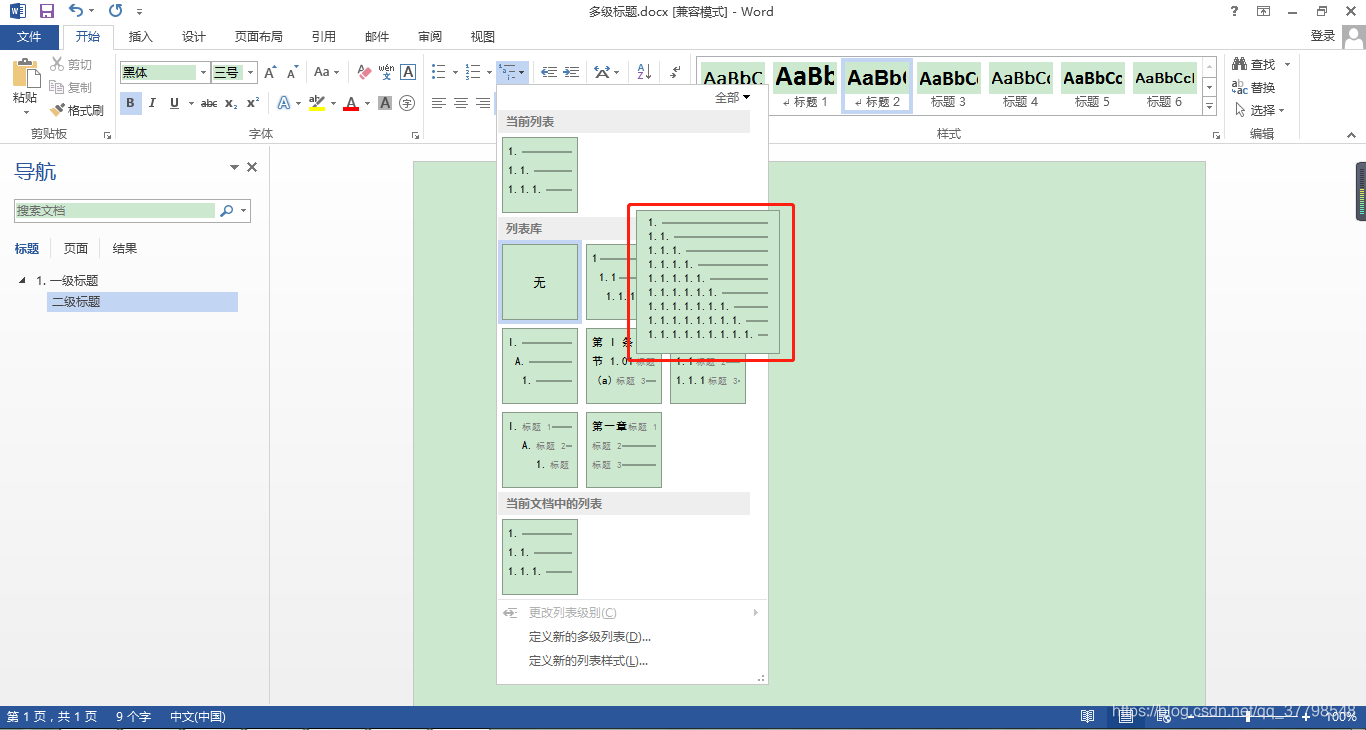Switch to the 页面布局 ribbon tab
Screen dimensions: 1366x730
tap(259, 37)
